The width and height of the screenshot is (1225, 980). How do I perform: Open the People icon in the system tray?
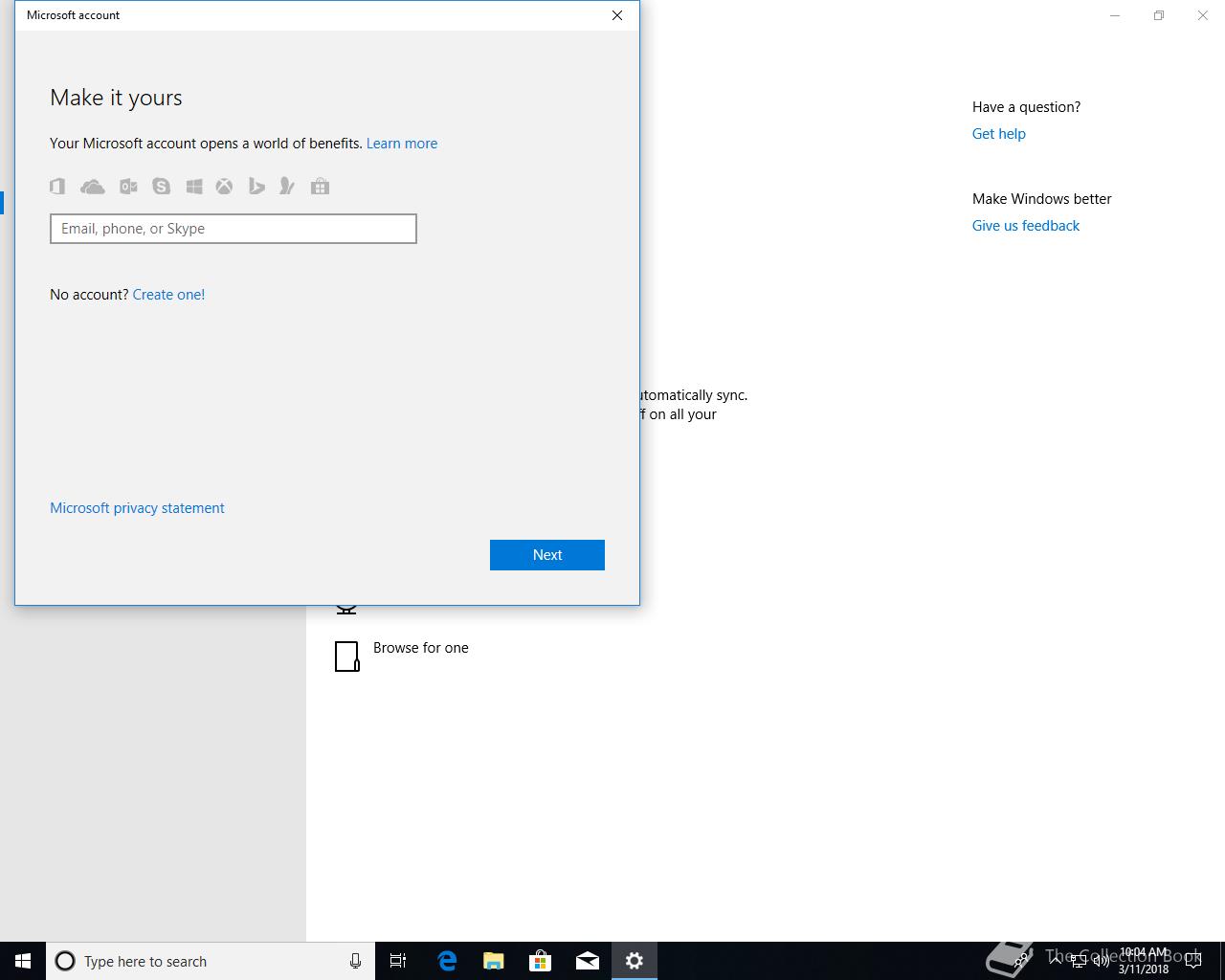1023,960
